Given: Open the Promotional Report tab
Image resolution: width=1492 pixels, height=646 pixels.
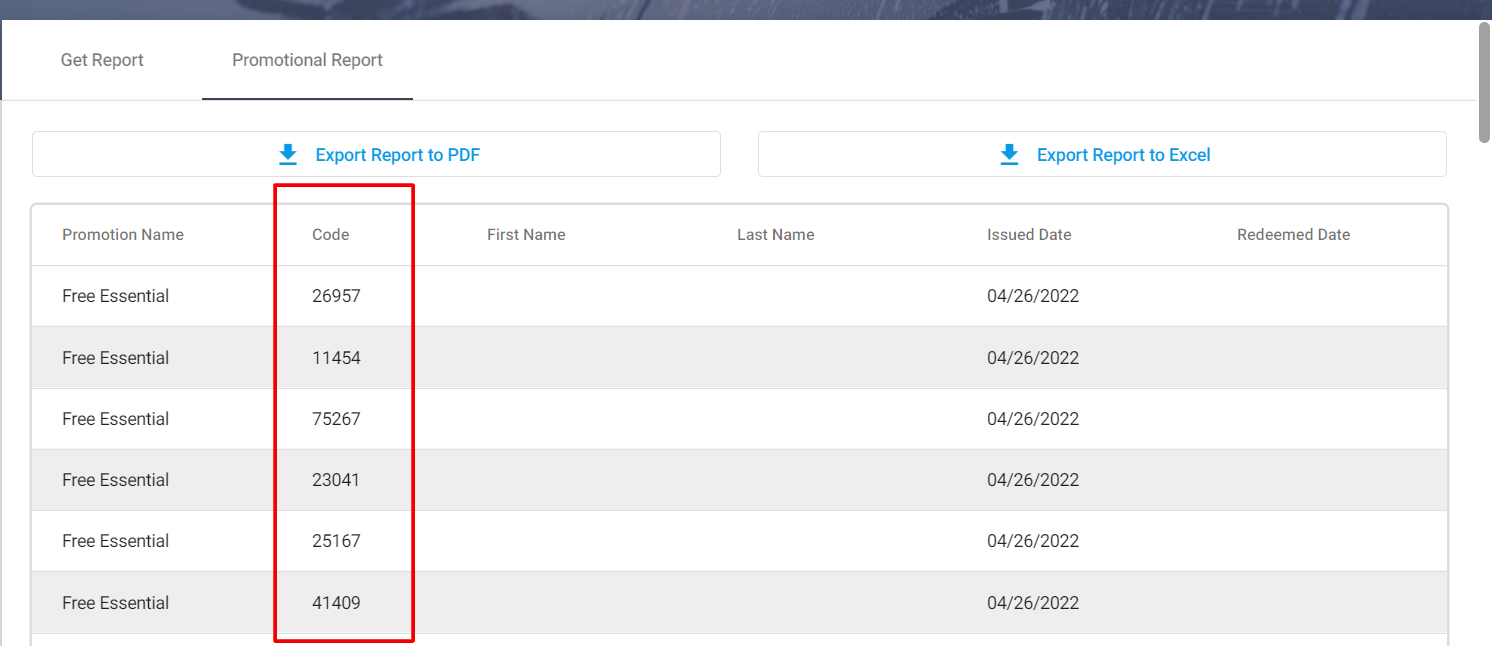Looking at the screenshot, I should pos(307,60).
